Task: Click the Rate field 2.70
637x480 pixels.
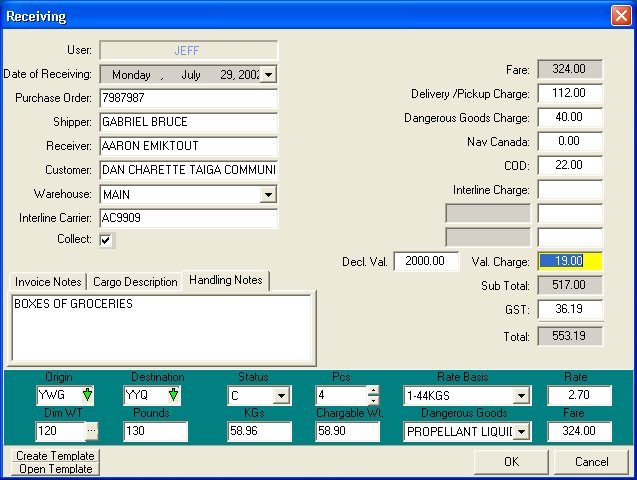Action: 579,395
